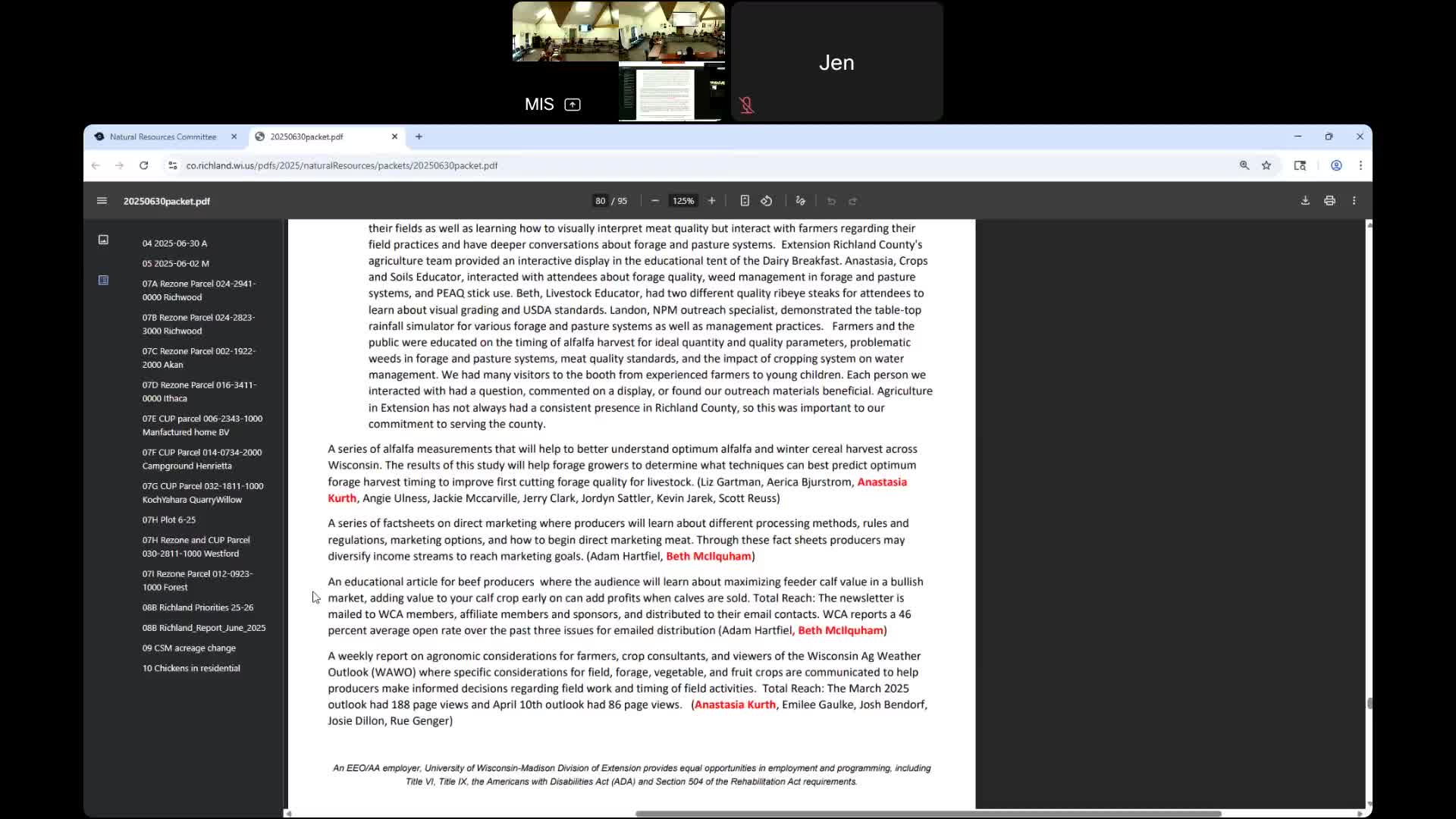Open 09 CSM acreage change bookmark
The width and height of the screenshot is (1456, 819).
tap(189, 648)
